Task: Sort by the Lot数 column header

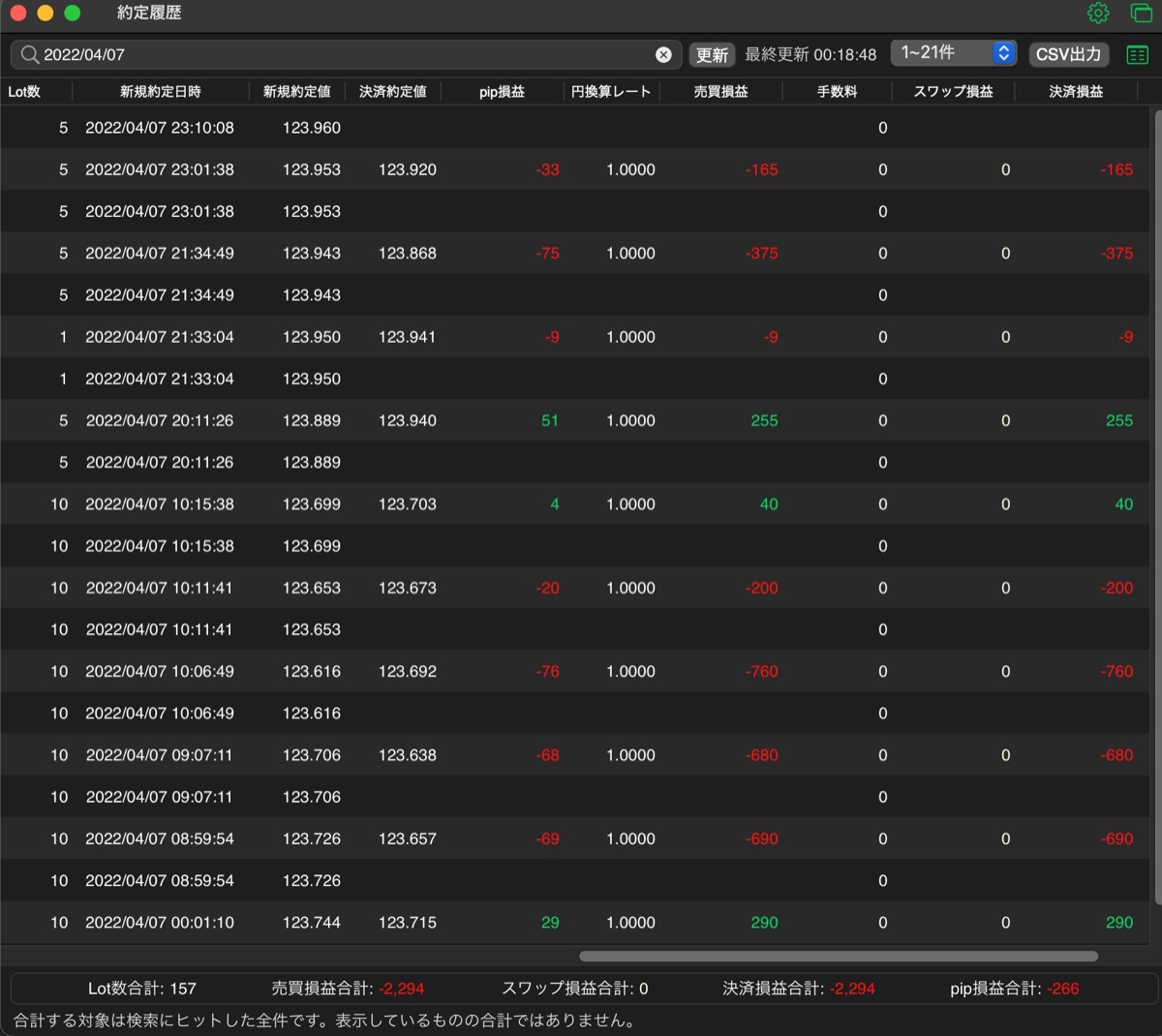Action: (x=24, y=92)
